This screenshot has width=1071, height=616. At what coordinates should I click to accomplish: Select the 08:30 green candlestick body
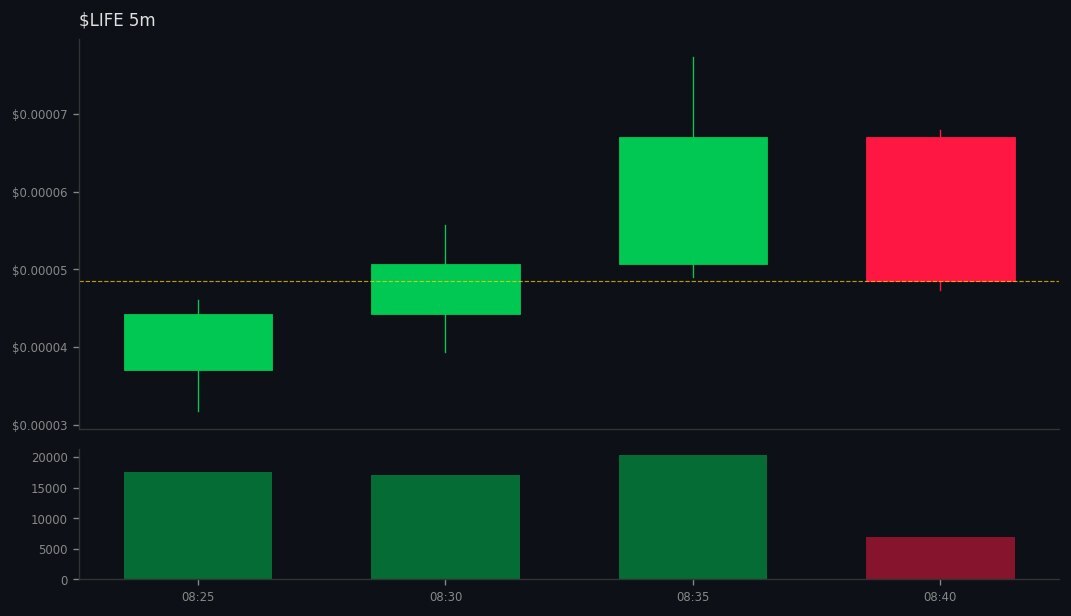click(x=446, y=288)
